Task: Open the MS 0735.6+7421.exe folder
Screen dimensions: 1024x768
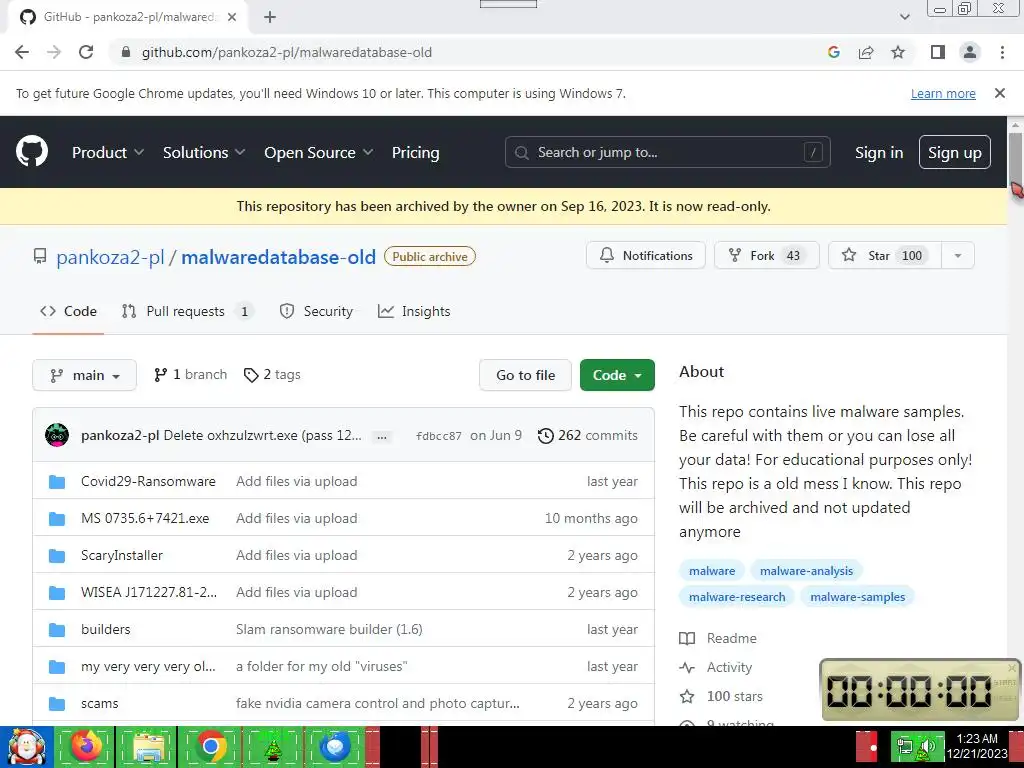Action: (x=145, y=519)
